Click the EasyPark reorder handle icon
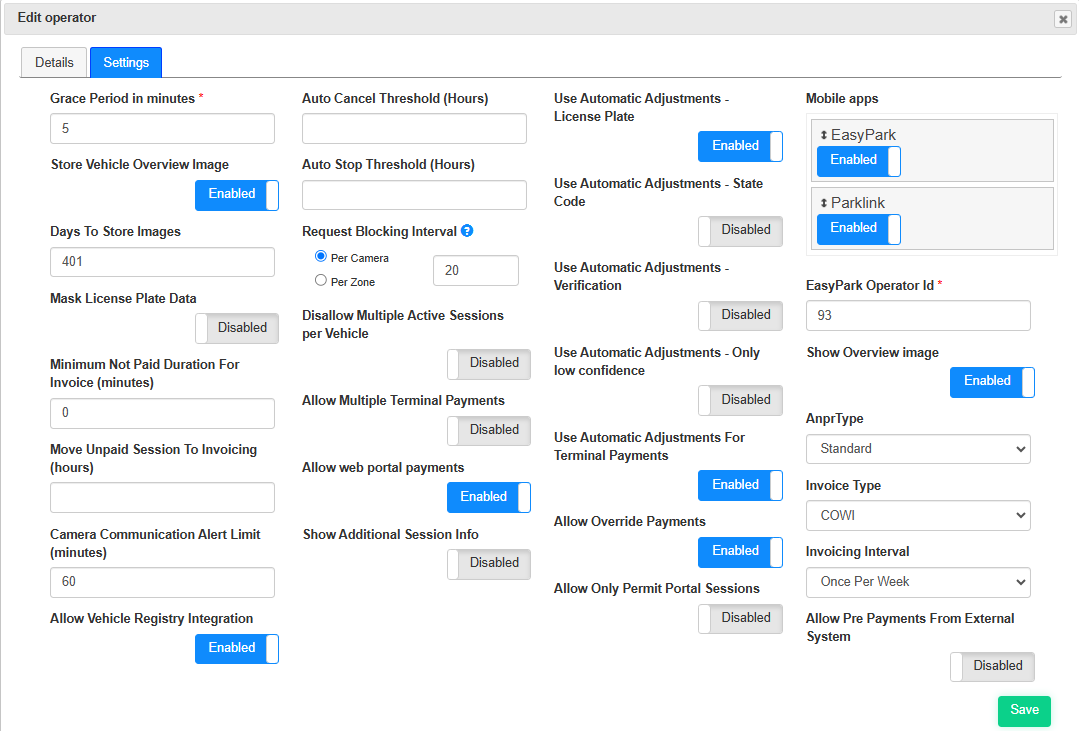This screenshot has width=1079, height=731. (824, 135)
